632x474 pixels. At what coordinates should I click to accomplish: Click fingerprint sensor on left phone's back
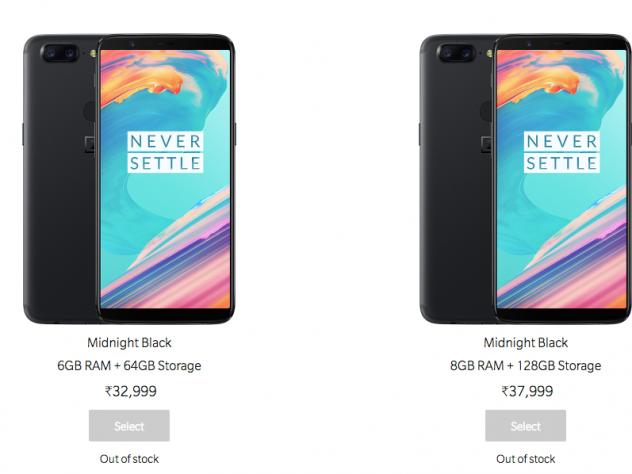point(89,111)
